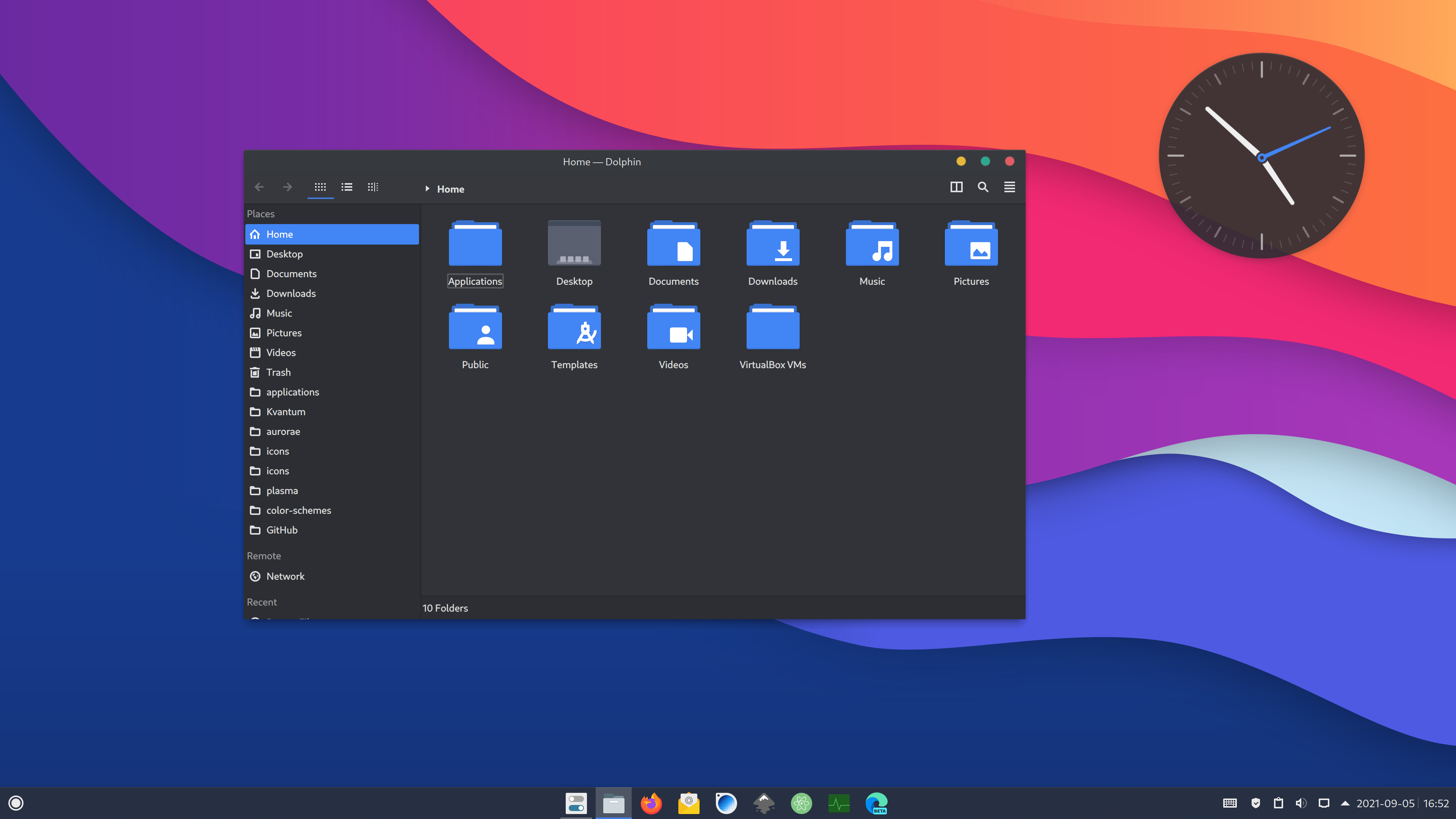Click the Places section header
The height and width of the screenshot is (819, 1456).
[260, 214]
